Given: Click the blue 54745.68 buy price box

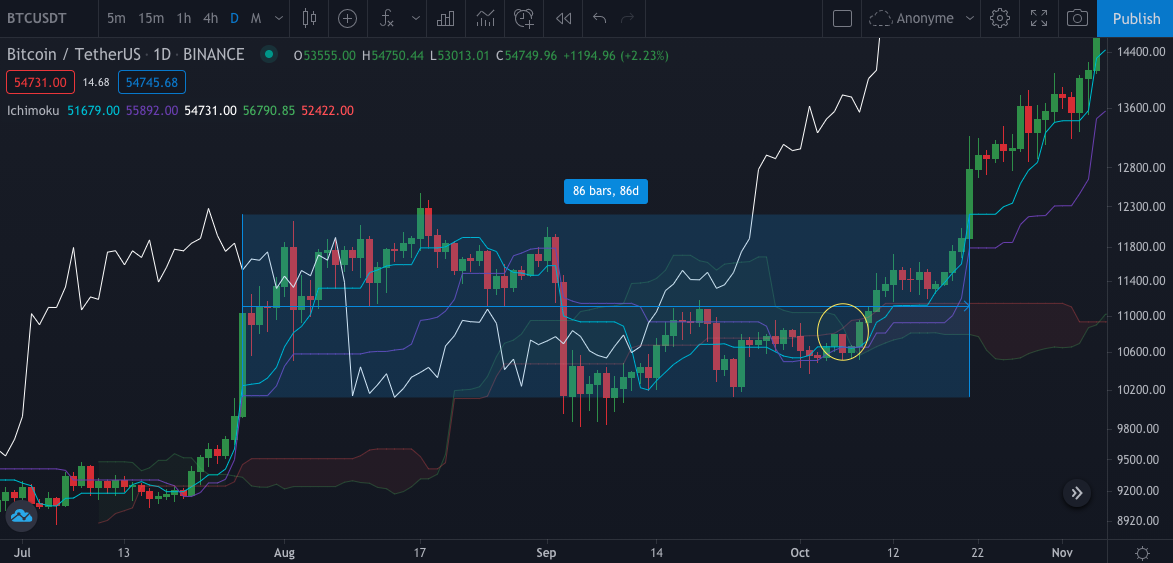Looking at the screenshot, I should tap(152, 82).
